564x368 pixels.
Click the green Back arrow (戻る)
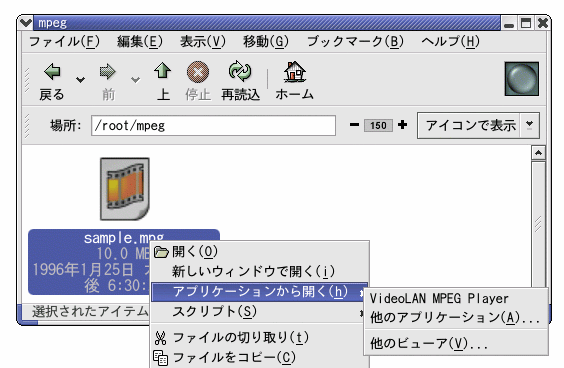coord(52,71)
